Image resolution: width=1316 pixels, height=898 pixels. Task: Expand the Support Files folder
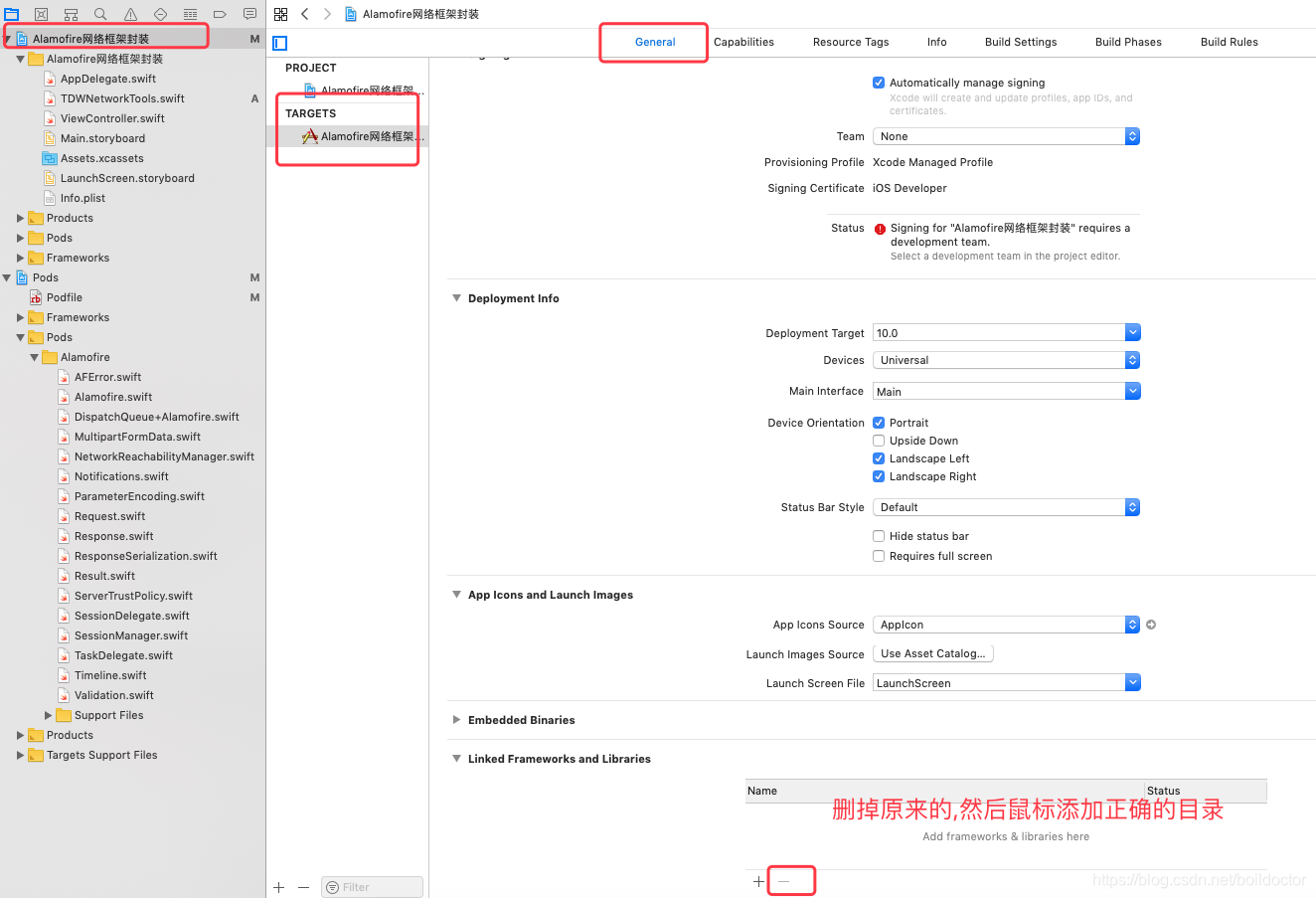(48, 715)
